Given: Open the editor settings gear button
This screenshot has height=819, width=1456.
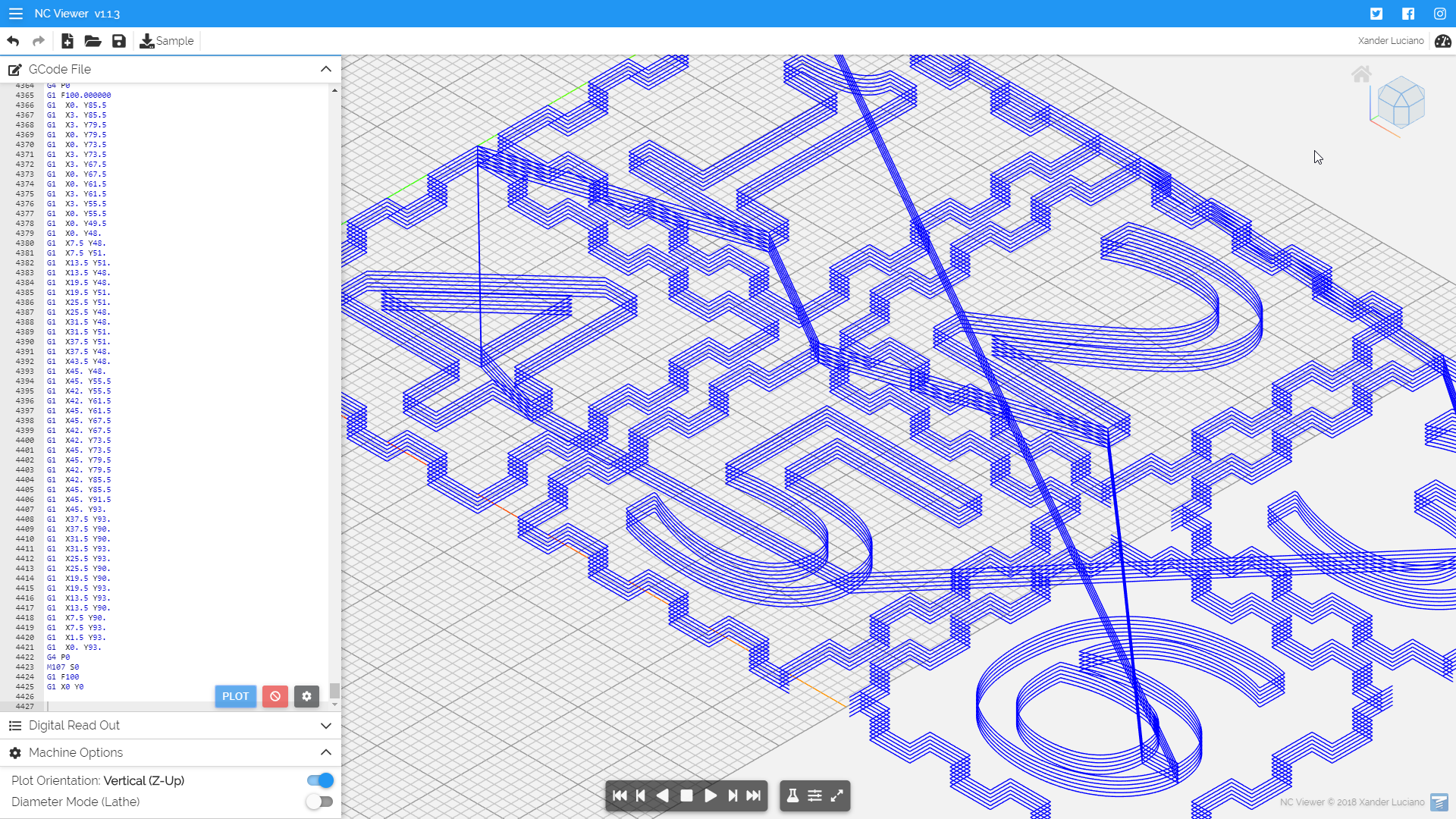Looking at the screenshot, I should click(306, 696).
